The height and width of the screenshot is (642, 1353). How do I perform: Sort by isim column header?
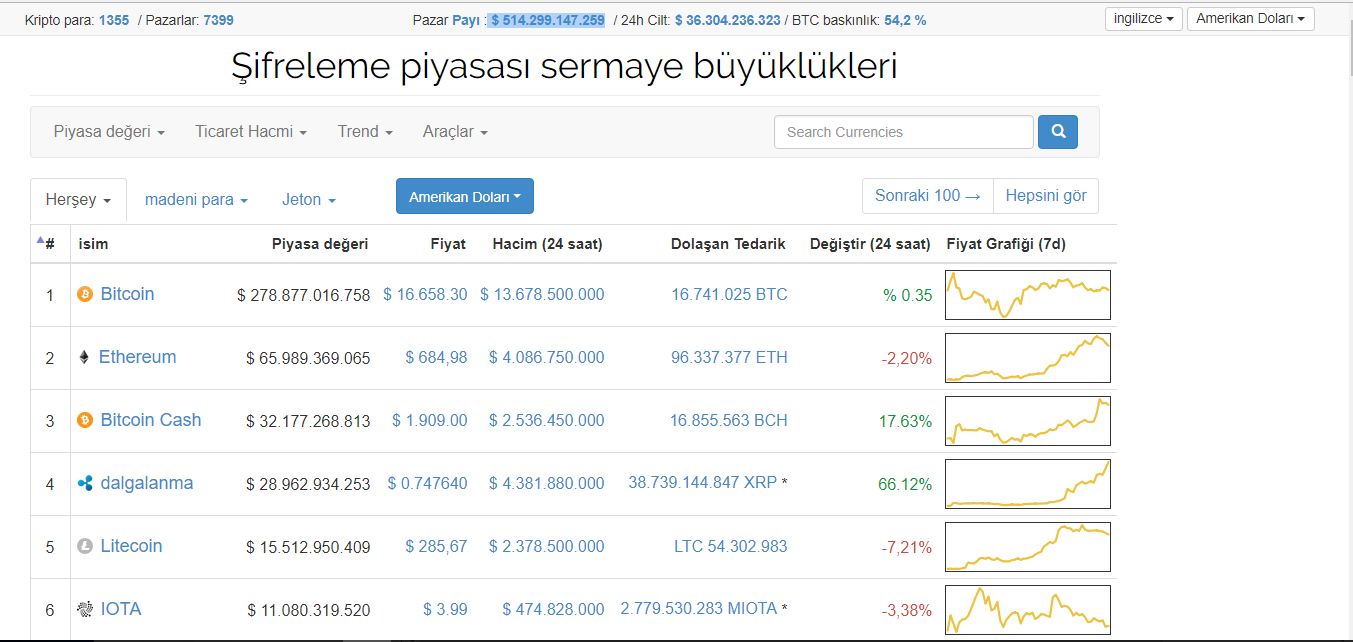tap(93, 244)
